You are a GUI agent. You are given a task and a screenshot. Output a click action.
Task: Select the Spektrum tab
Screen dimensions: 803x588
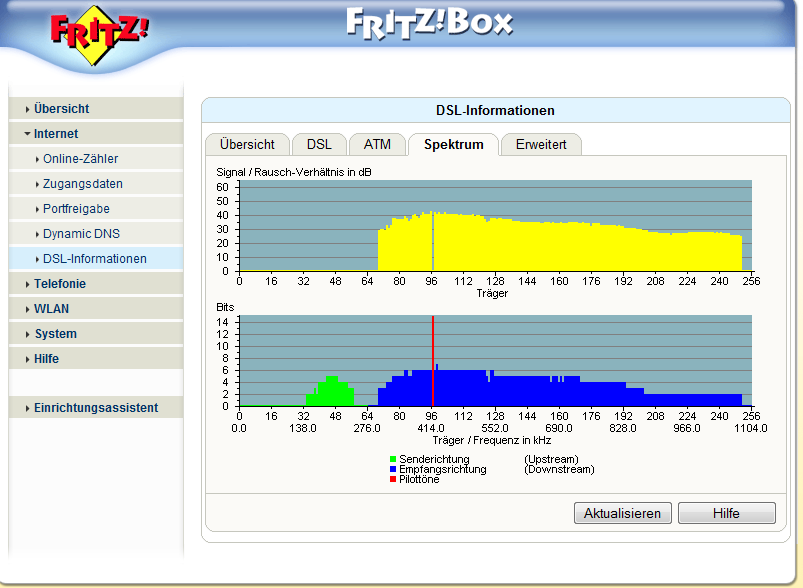(x=454, y=144)
